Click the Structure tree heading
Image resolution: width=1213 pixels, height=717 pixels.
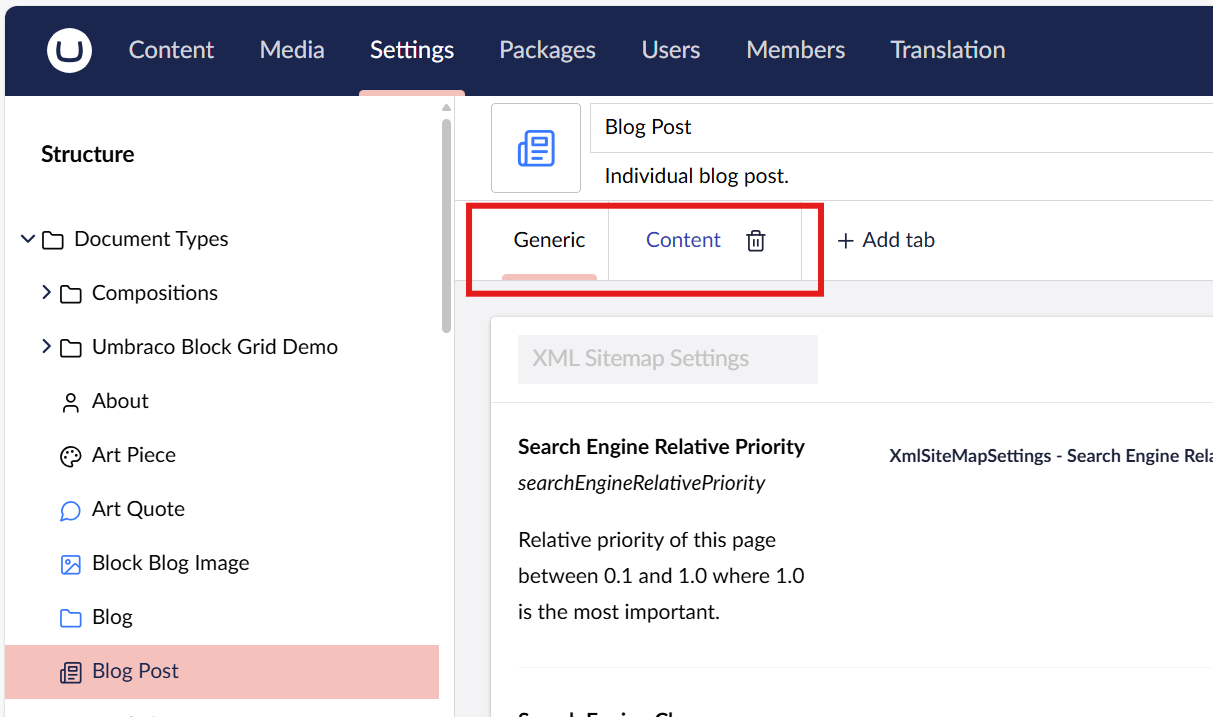click(87, 154)
